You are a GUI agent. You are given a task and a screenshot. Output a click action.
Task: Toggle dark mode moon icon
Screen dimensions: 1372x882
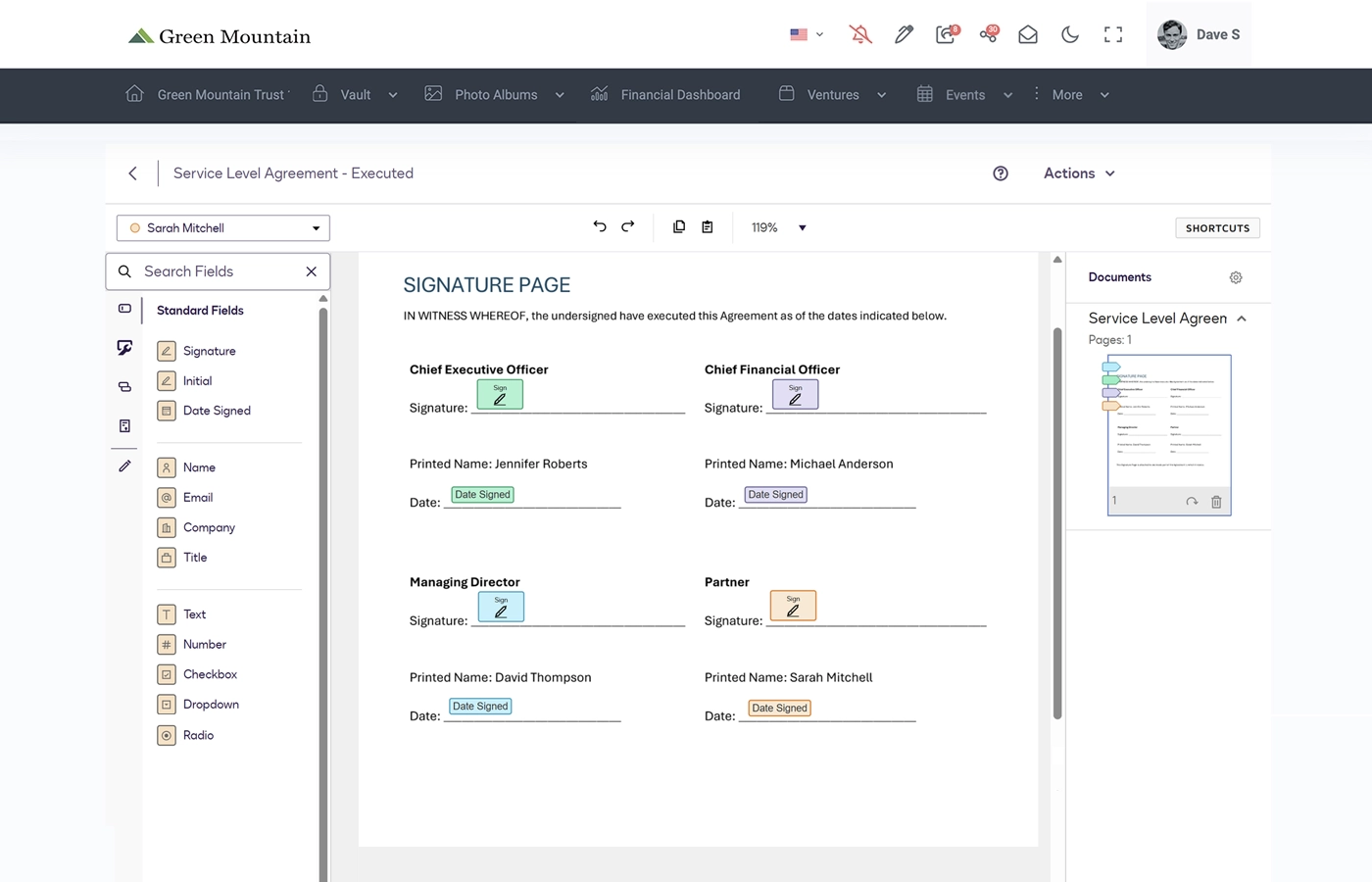click(x=1070, y=35)
